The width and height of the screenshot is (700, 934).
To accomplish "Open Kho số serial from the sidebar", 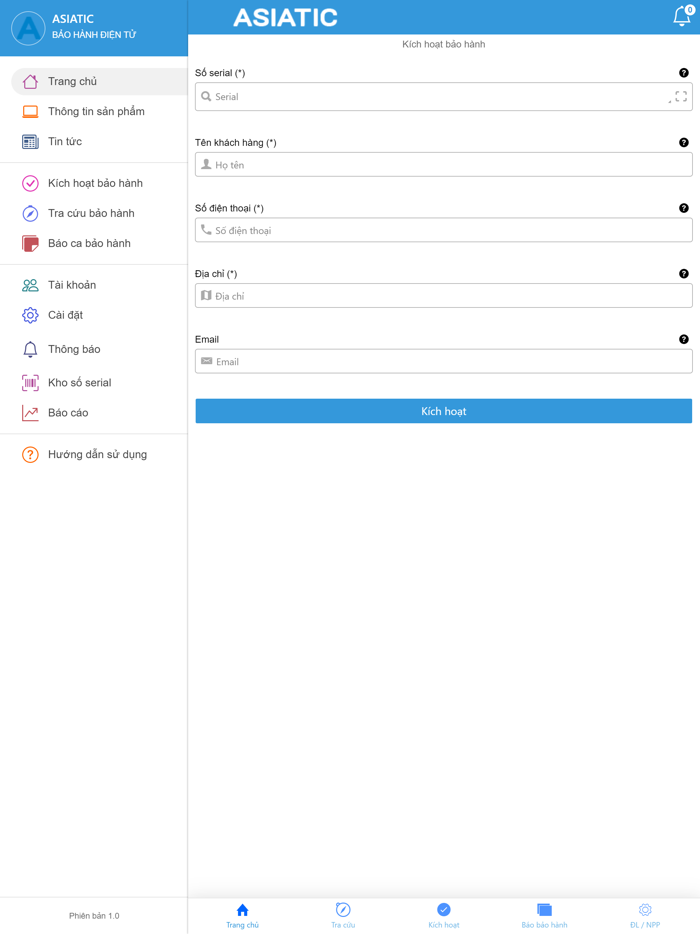I will point(79,383).
